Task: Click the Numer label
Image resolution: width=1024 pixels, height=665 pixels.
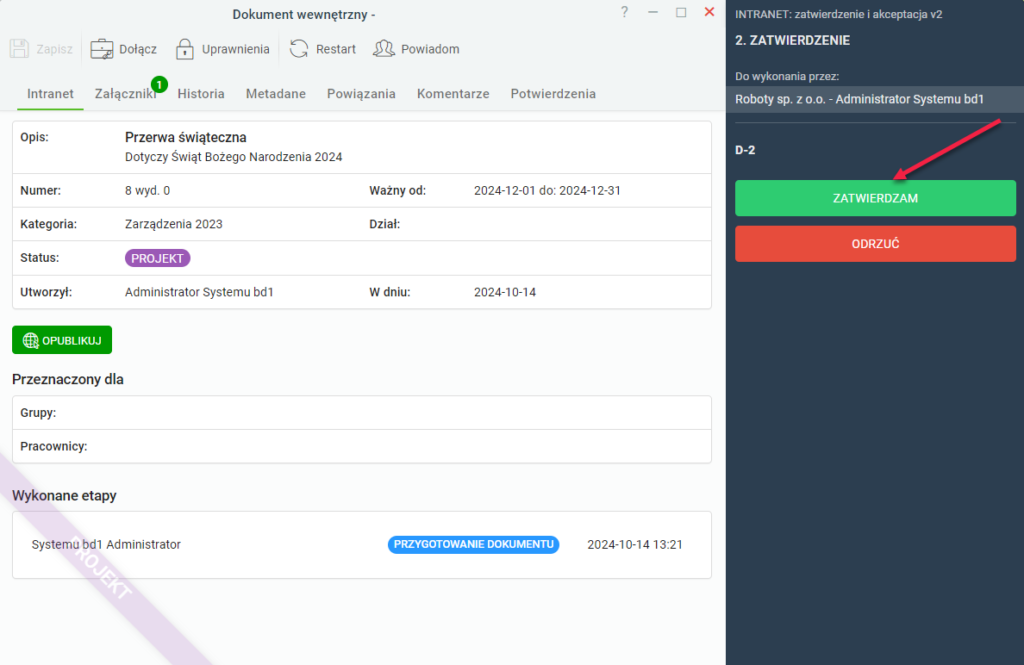Action: point(40,191)
